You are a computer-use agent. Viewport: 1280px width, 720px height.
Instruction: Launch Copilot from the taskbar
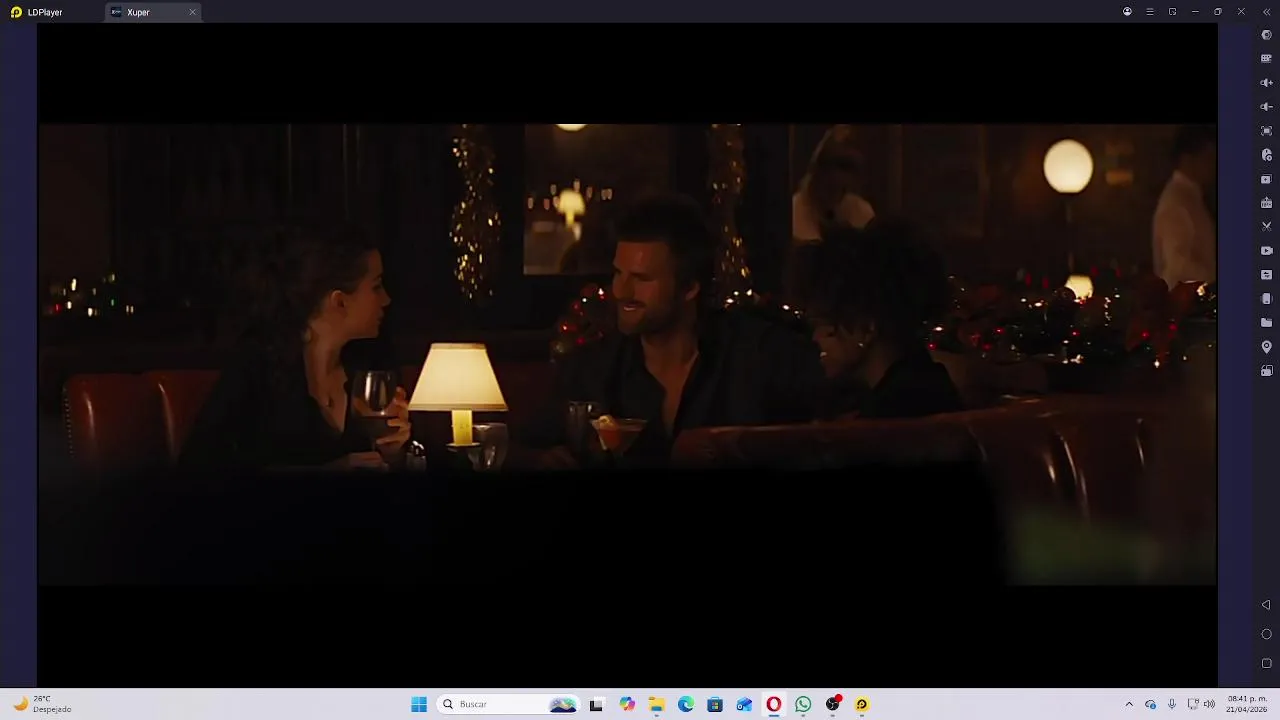[x=627, y=704]
